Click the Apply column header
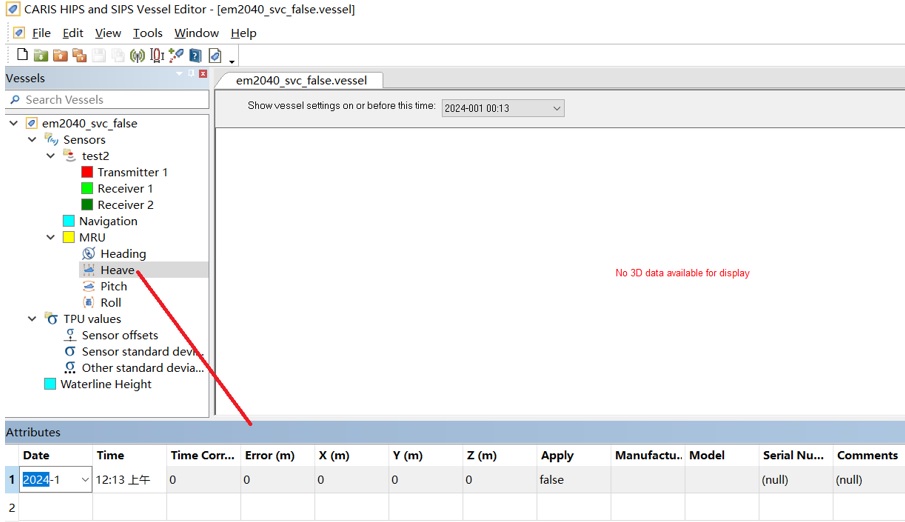905x522 pixels. (x=573, y=455)
